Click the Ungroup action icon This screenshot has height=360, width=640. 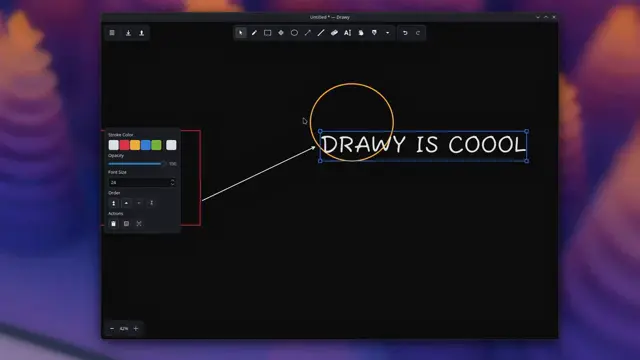click(x=139, y=224)
